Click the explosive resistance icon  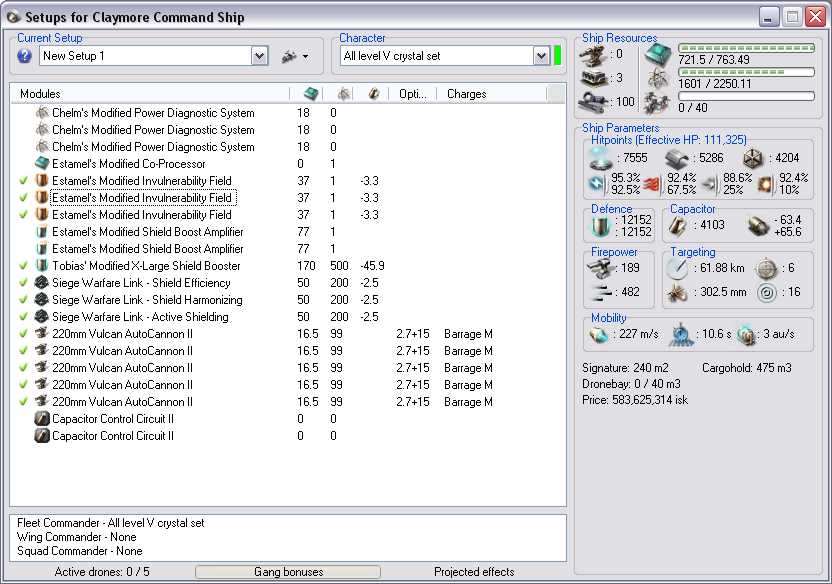pos(764,184)
